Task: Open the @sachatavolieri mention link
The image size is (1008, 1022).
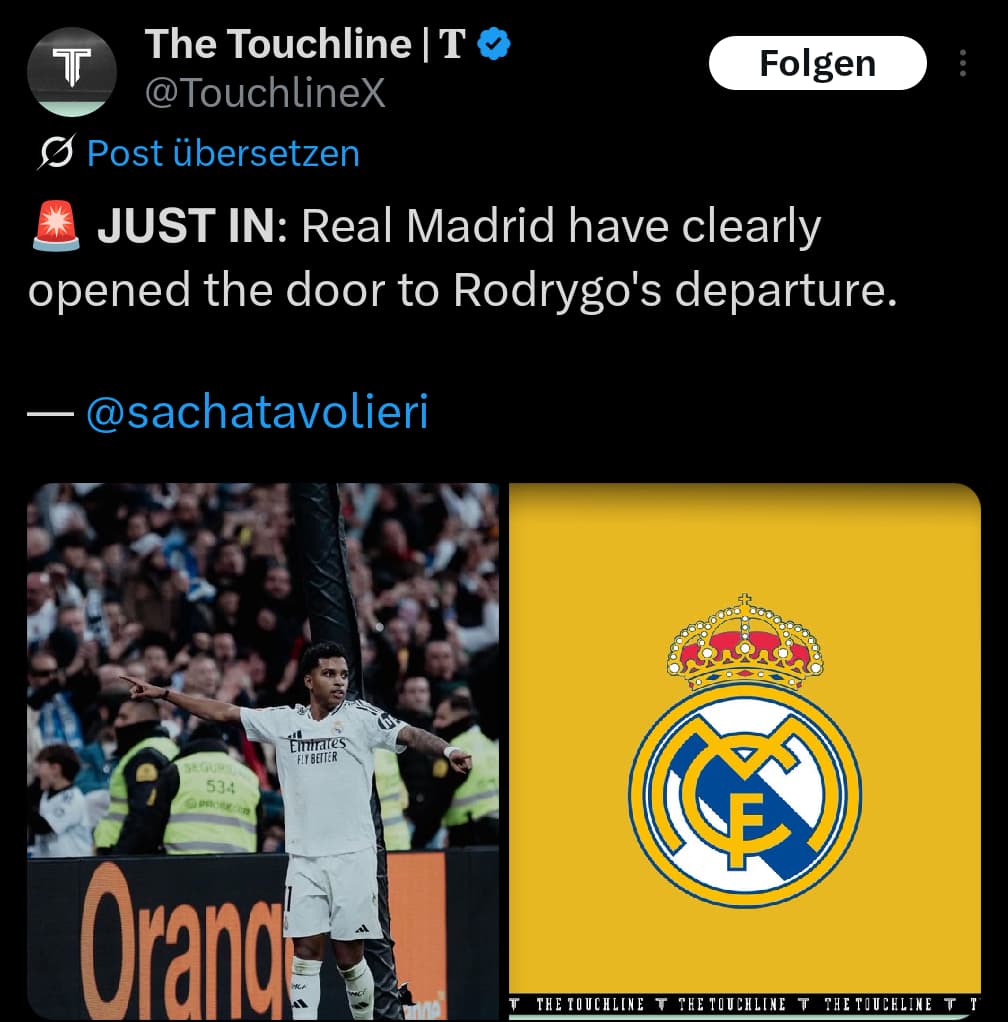Action: click(257, 412)
